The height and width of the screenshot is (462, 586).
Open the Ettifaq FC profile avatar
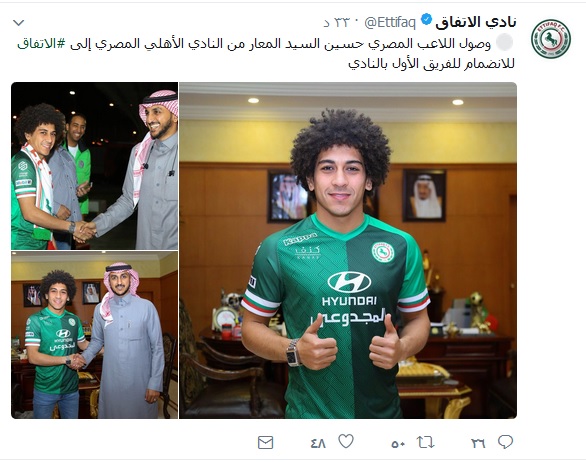click(x=550, y=38)
